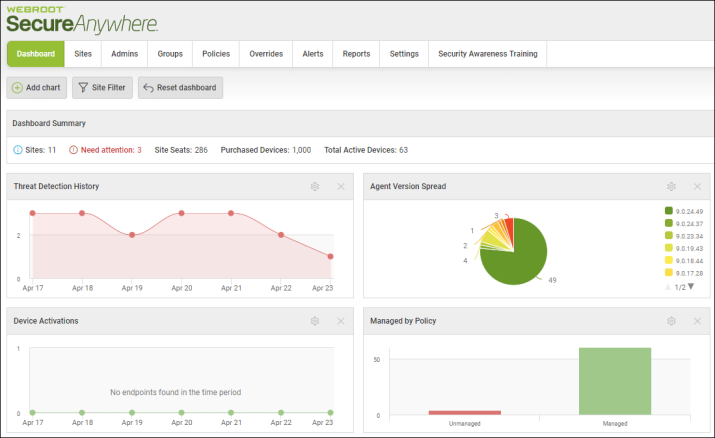Go to previous legend page arrow

click(x=668, y=287)
